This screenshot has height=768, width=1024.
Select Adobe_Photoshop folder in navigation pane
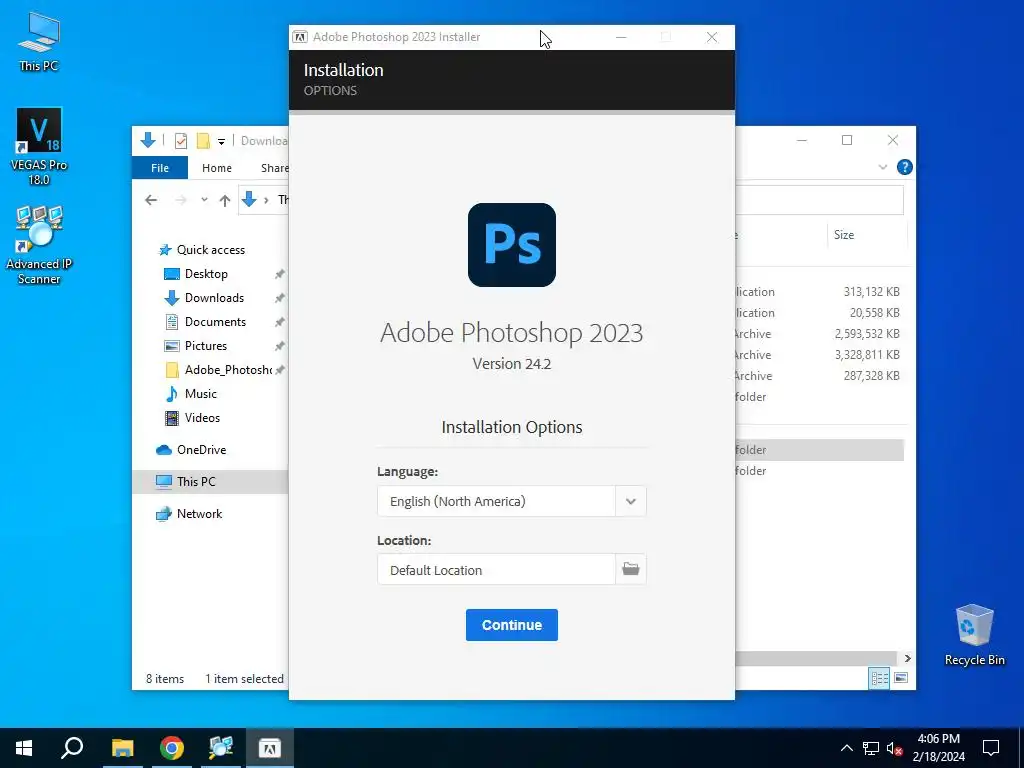point(219,370)
